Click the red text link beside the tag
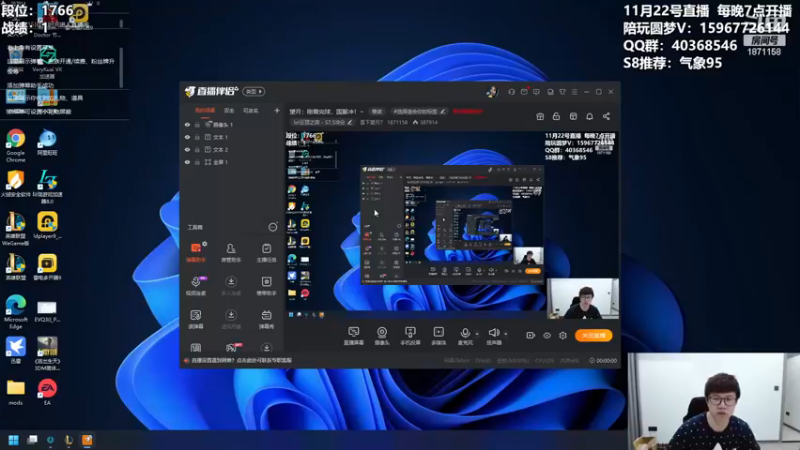Image resolution: width=800 pixels, height=450 pixels. (x=467, y=111)
